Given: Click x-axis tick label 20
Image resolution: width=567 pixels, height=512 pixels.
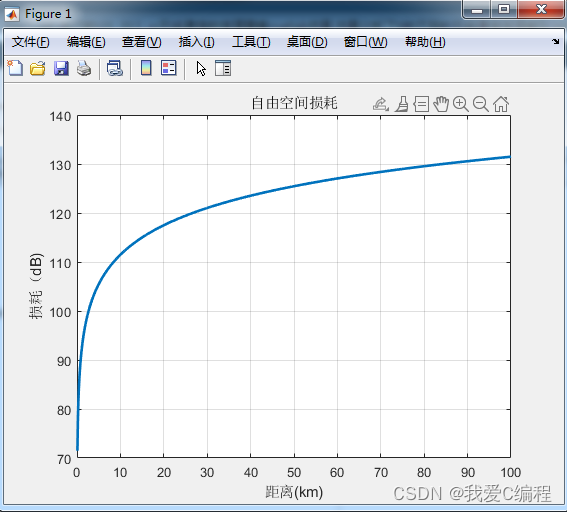Looking at the screenshot, I should (164, 472).
